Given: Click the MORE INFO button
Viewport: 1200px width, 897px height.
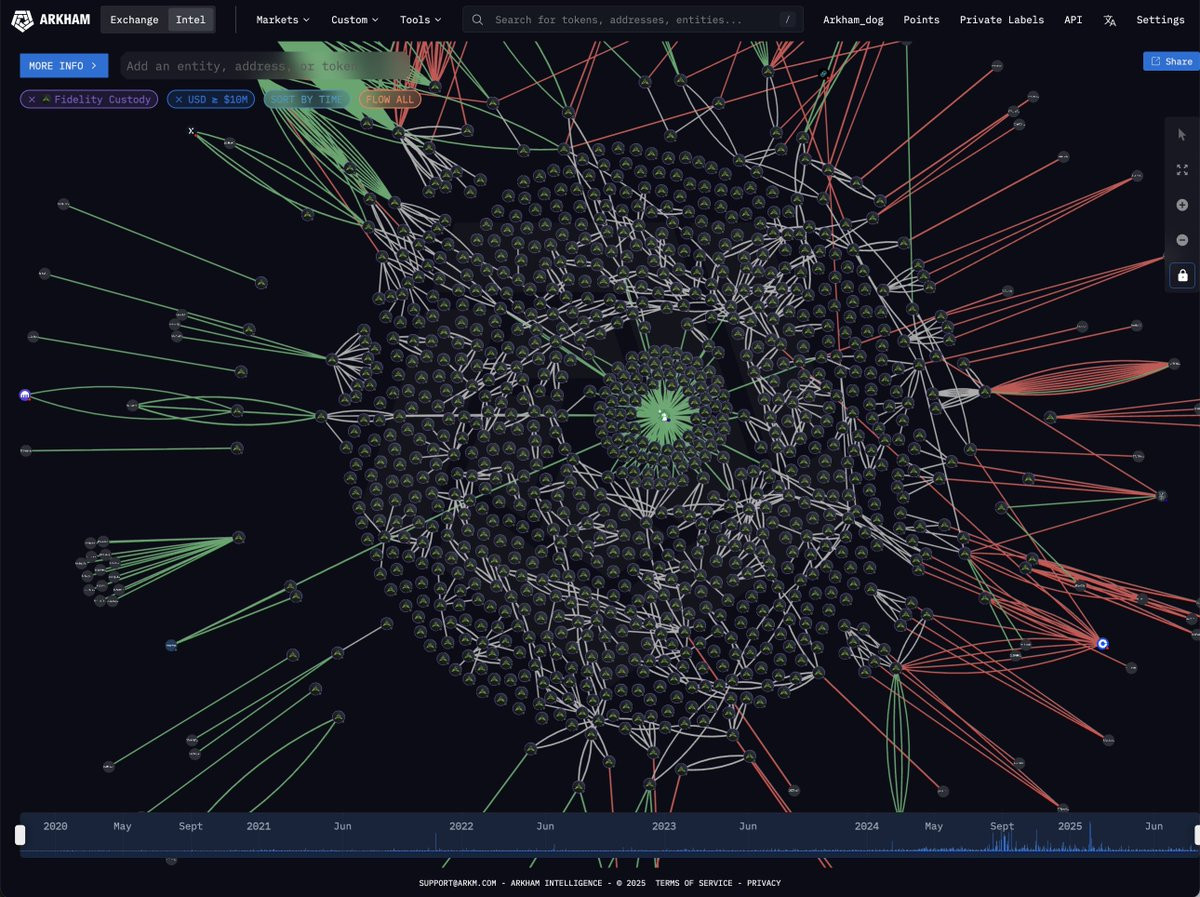Looking at the screenshot, I should pos(64,66).
